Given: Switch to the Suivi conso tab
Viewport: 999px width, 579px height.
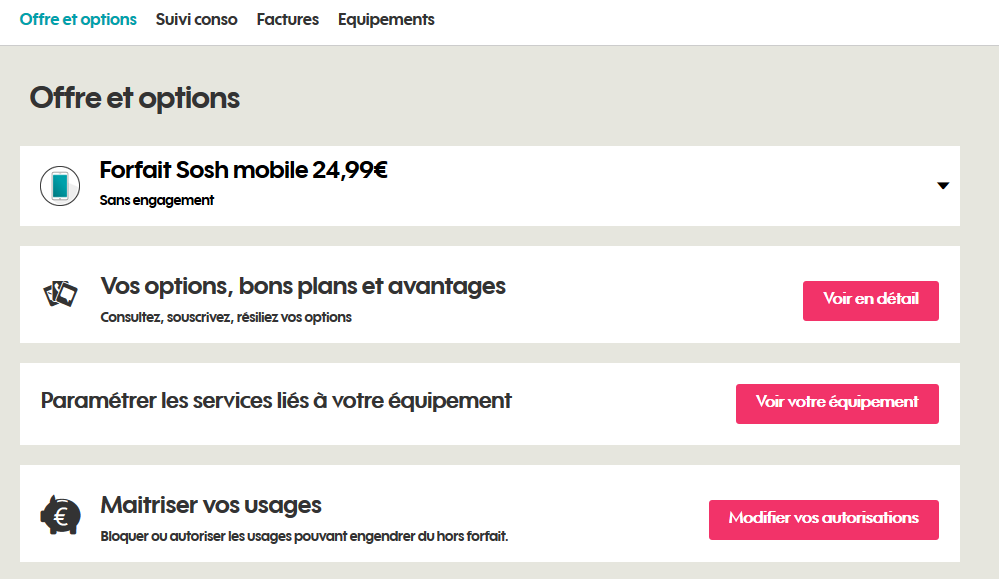Looking at the screenshot, I should 196,19.
